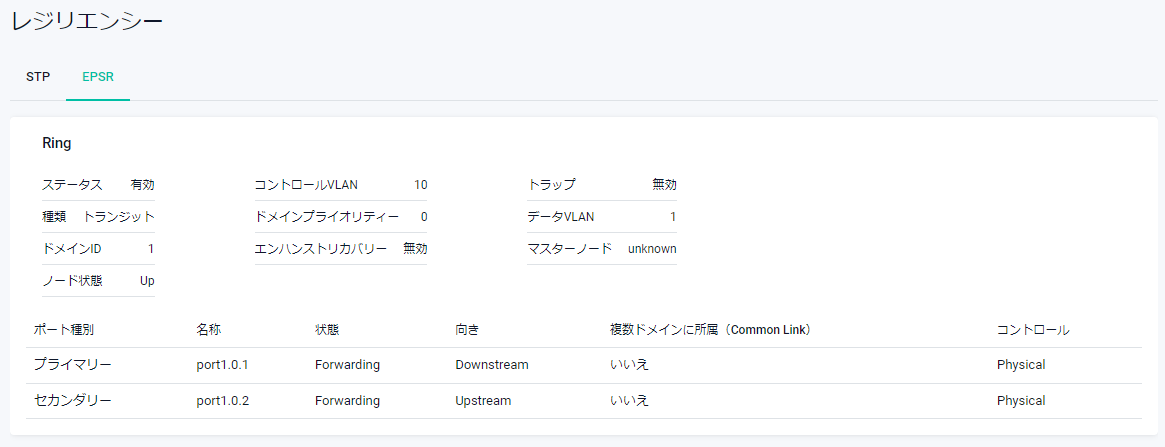Image resolution: width=1165 pixels, height=447 pixels.
Task: Switch to the STP tab
Action: (x=38, y=77)
